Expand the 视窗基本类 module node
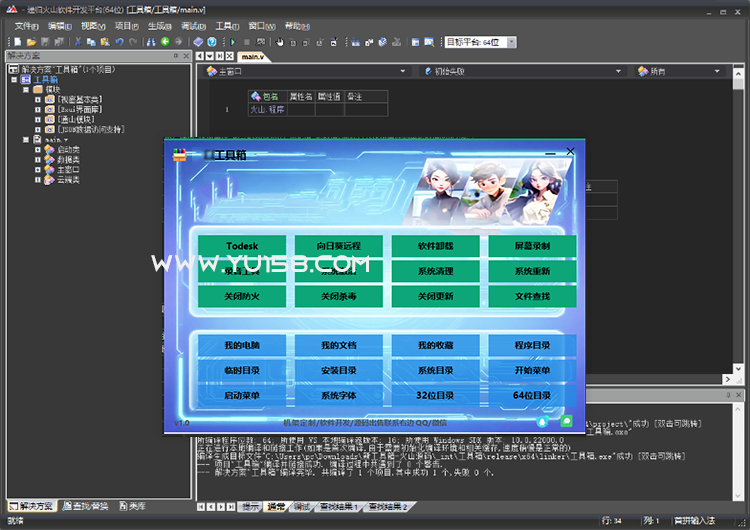 tap(38, 99)
